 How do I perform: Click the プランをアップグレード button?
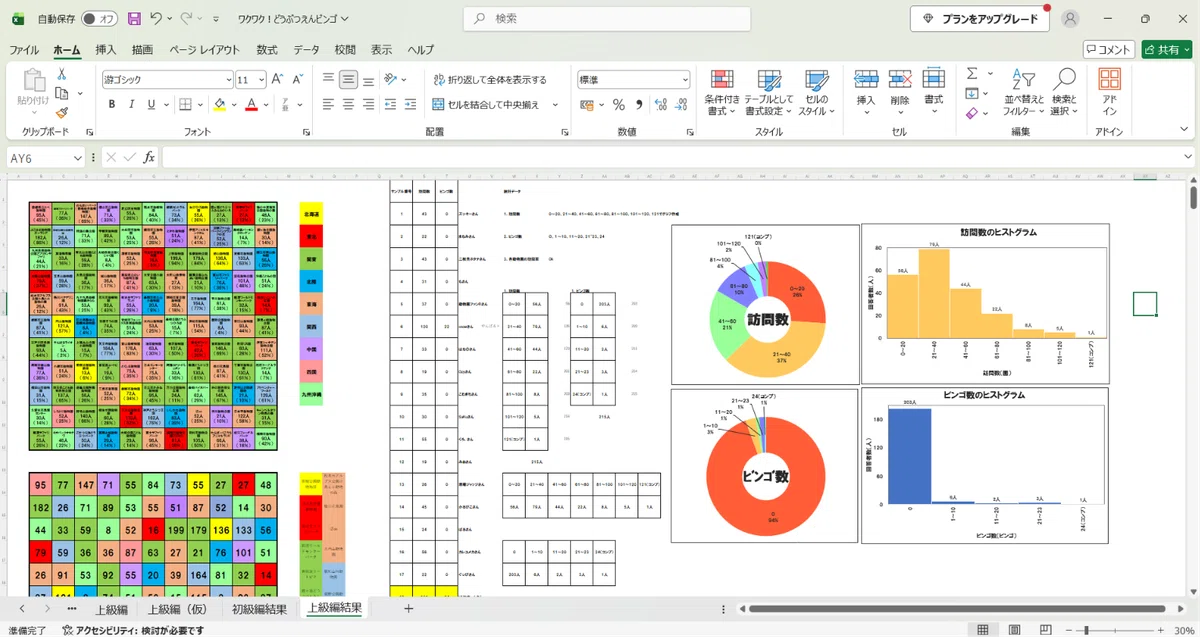coord(980,18)
